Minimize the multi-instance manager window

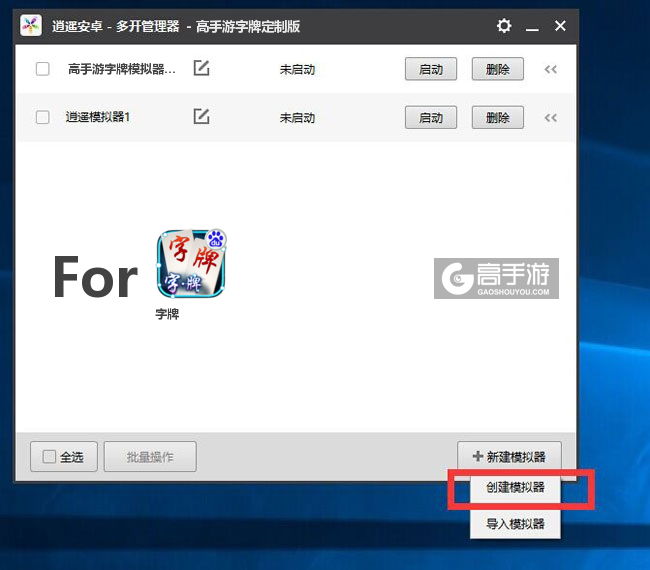(534, 26)
